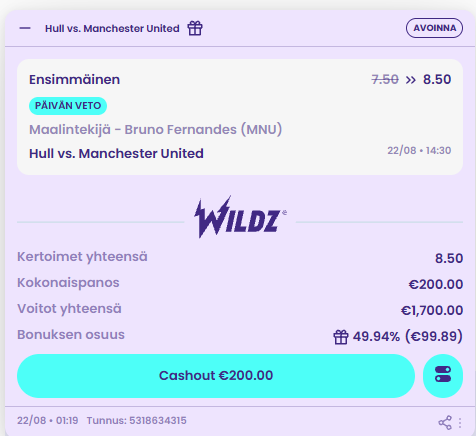Click the Wildz logo
Screen dimensions: 476x436
pos(240,218)
